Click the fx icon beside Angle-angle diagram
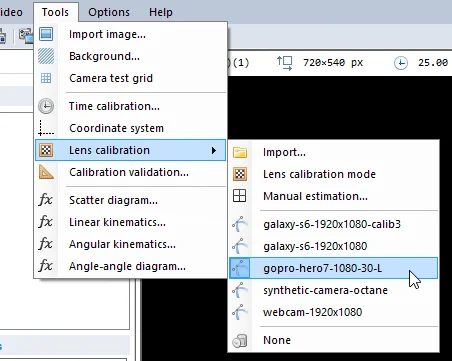This screenshot has width=452, height=361. pyautogui.click(x=46, y=266)
